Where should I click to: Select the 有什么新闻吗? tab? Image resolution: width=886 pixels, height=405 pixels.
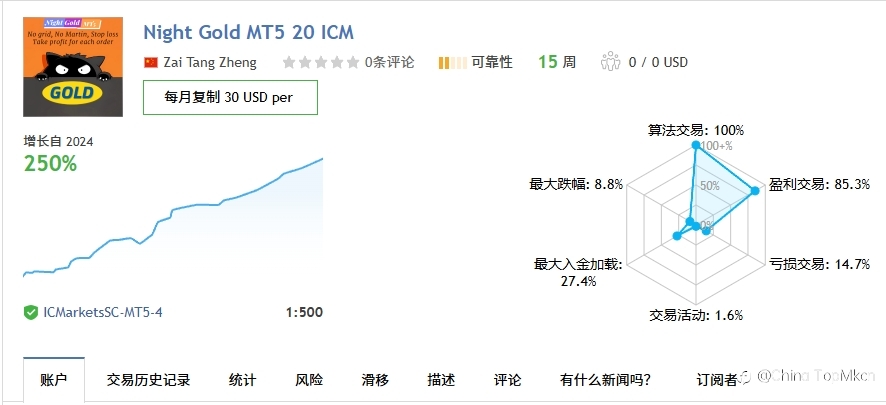pyautogui.click(x=605, y=380)
